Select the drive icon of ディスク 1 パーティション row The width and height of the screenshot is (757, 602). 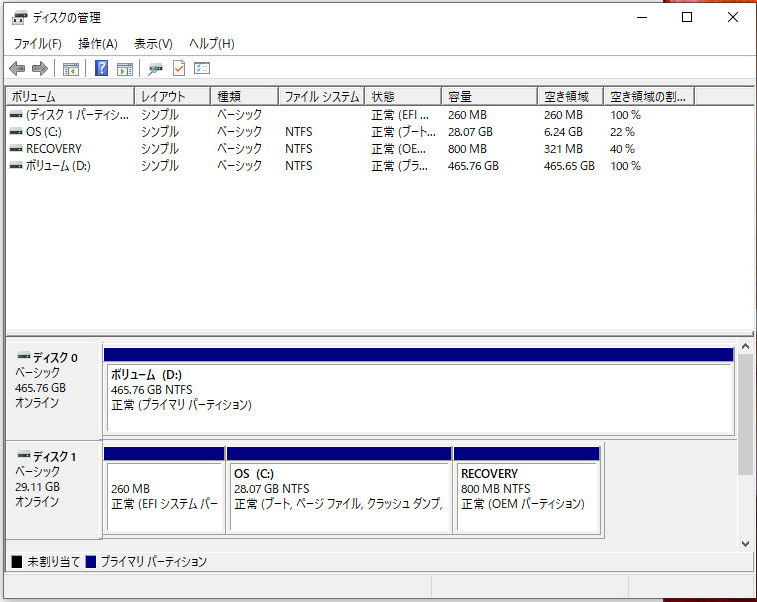tap(16, 115)
